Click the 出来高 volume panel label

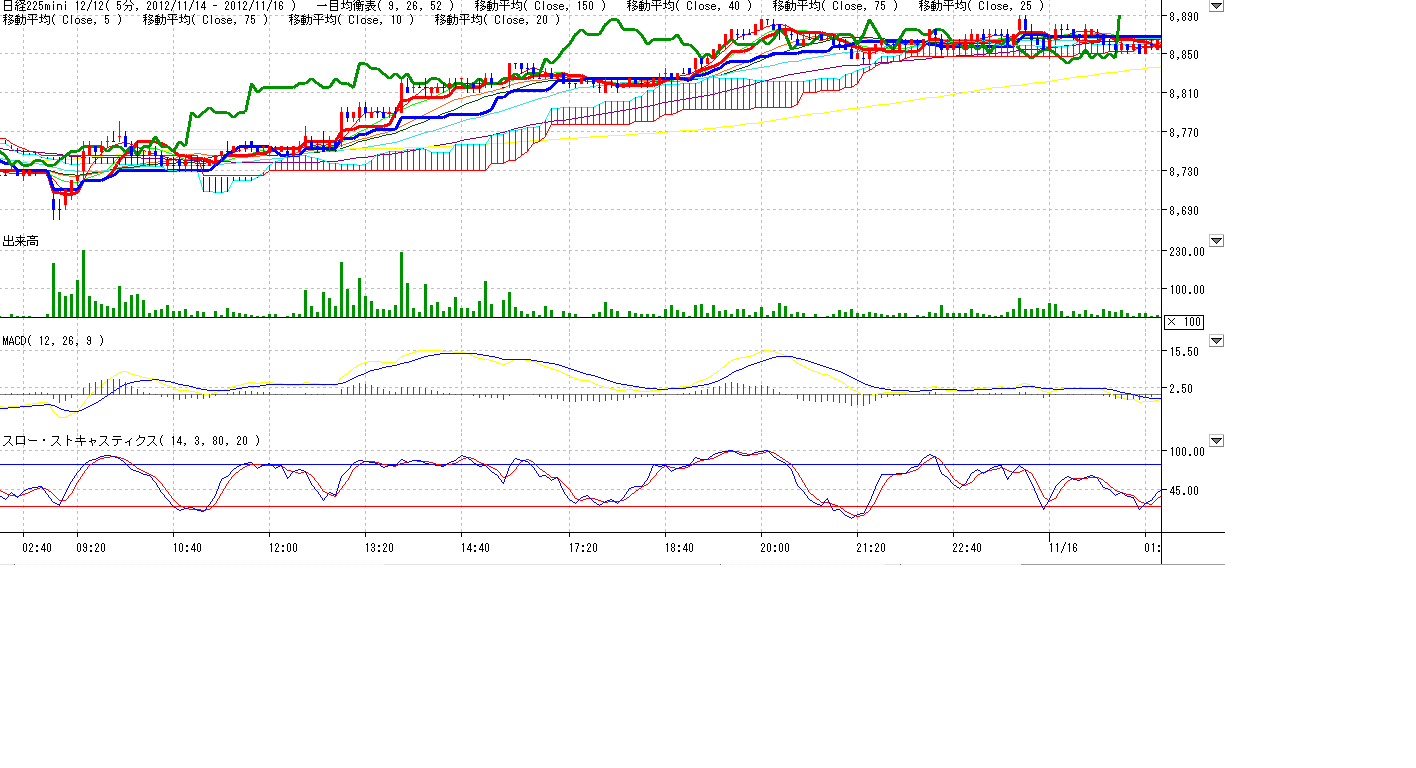pyautogui.click(x=21, y=241)
